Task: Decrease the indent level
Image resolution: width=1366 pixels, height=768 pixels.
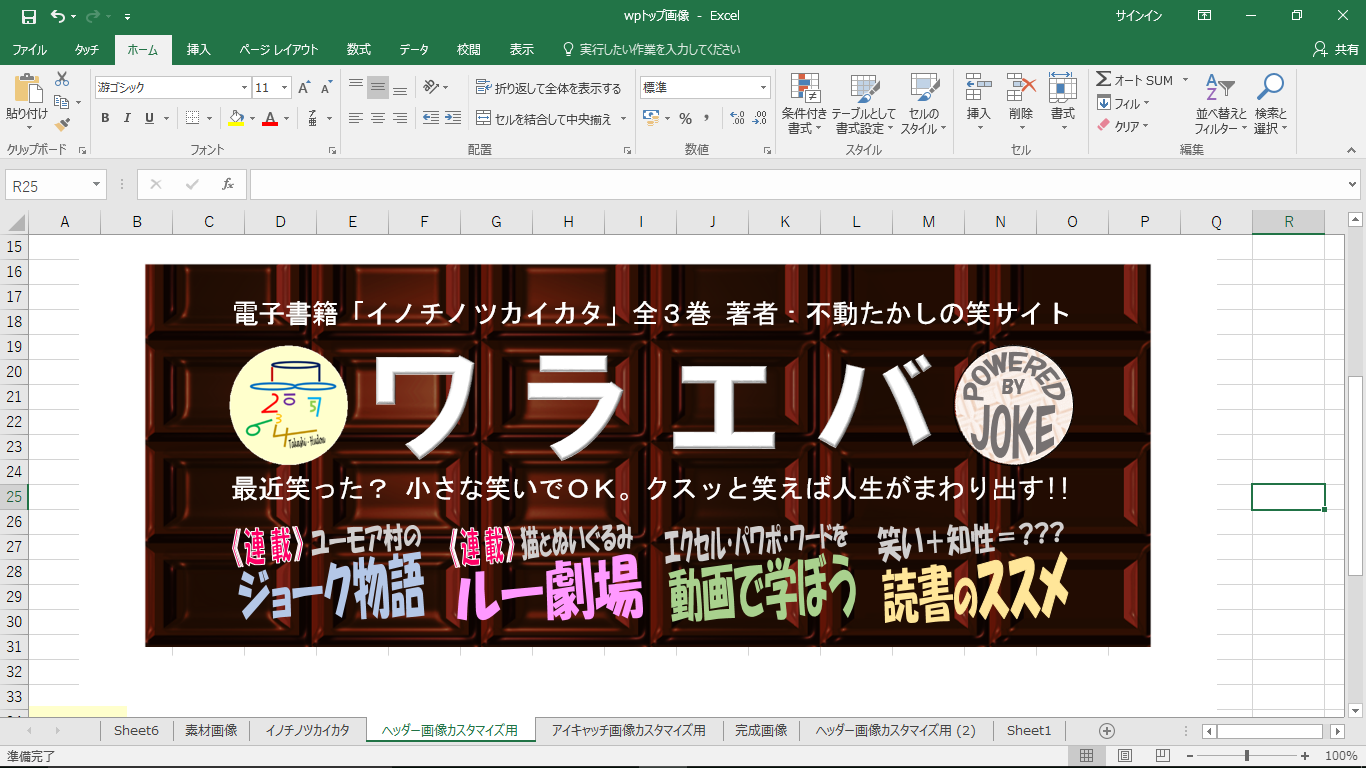Action: point(431,118)
